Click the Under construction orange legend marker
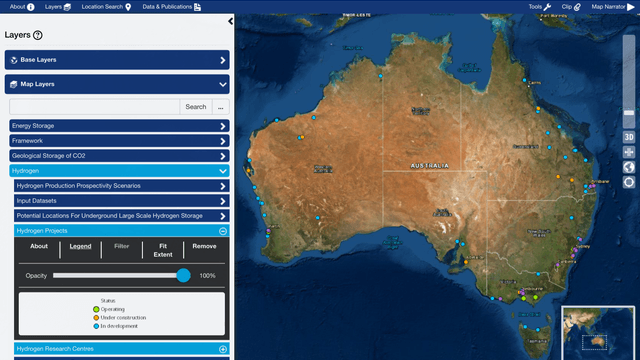 [96, 318]
